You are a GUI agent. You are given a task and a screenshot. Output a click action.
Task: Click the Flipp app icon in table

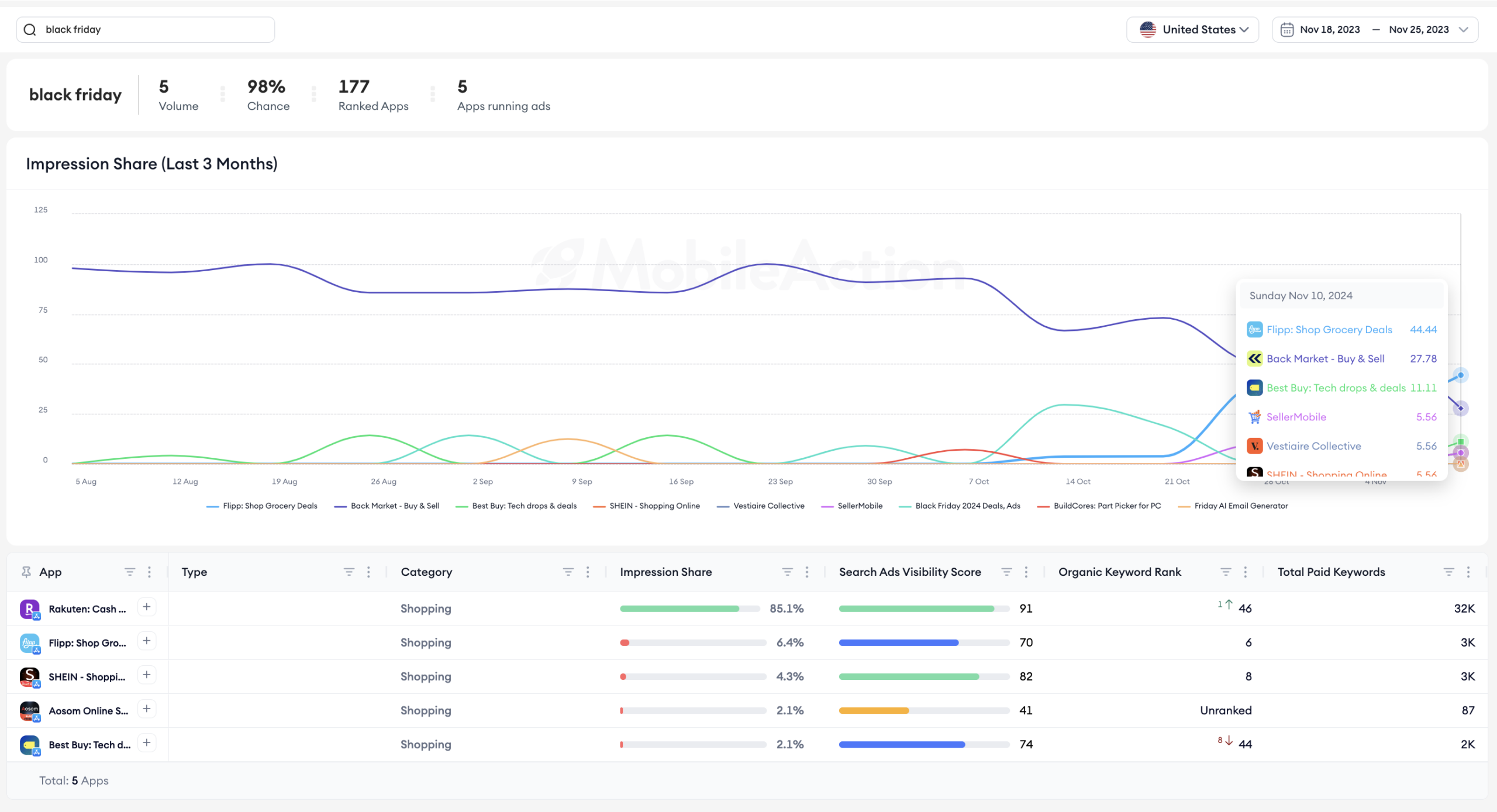(30, 643)
